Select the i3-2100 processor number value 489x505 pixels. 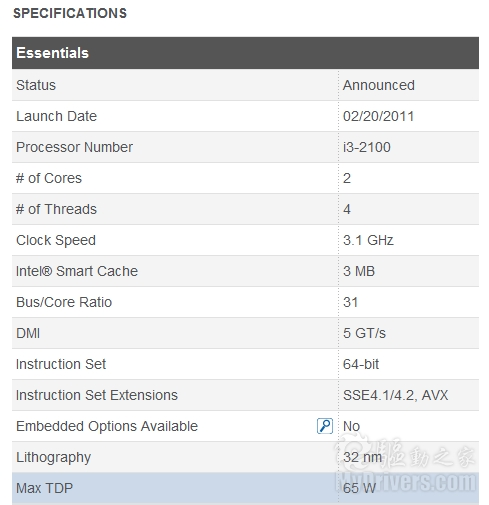(x=367, y=147)
